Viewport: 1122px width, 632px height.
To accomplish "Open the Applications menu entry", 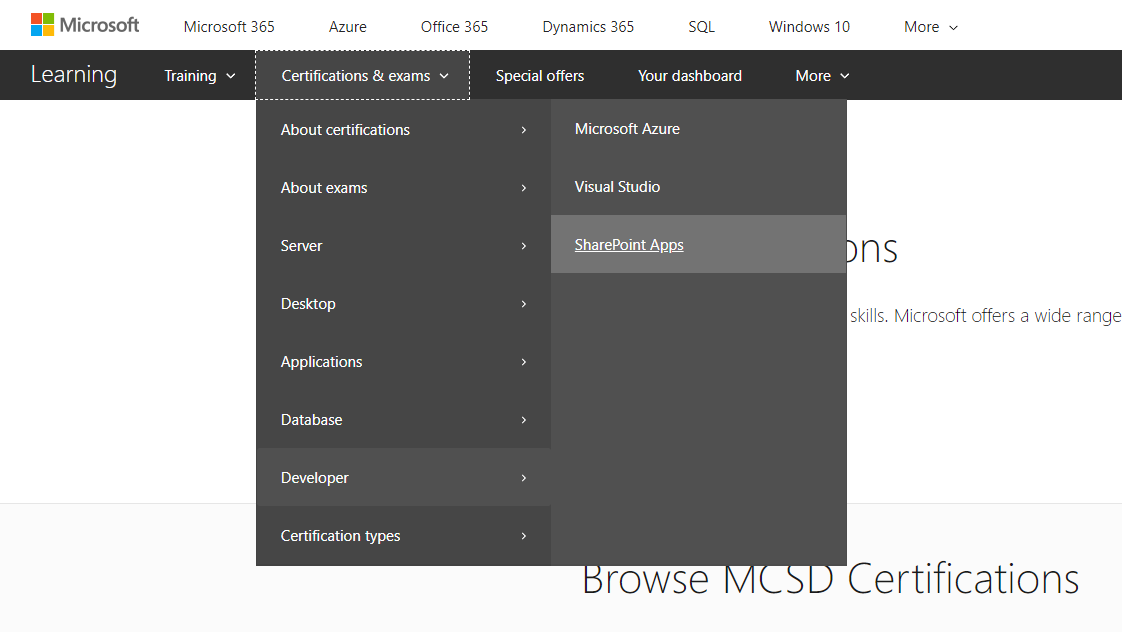I will pos(321,361).
